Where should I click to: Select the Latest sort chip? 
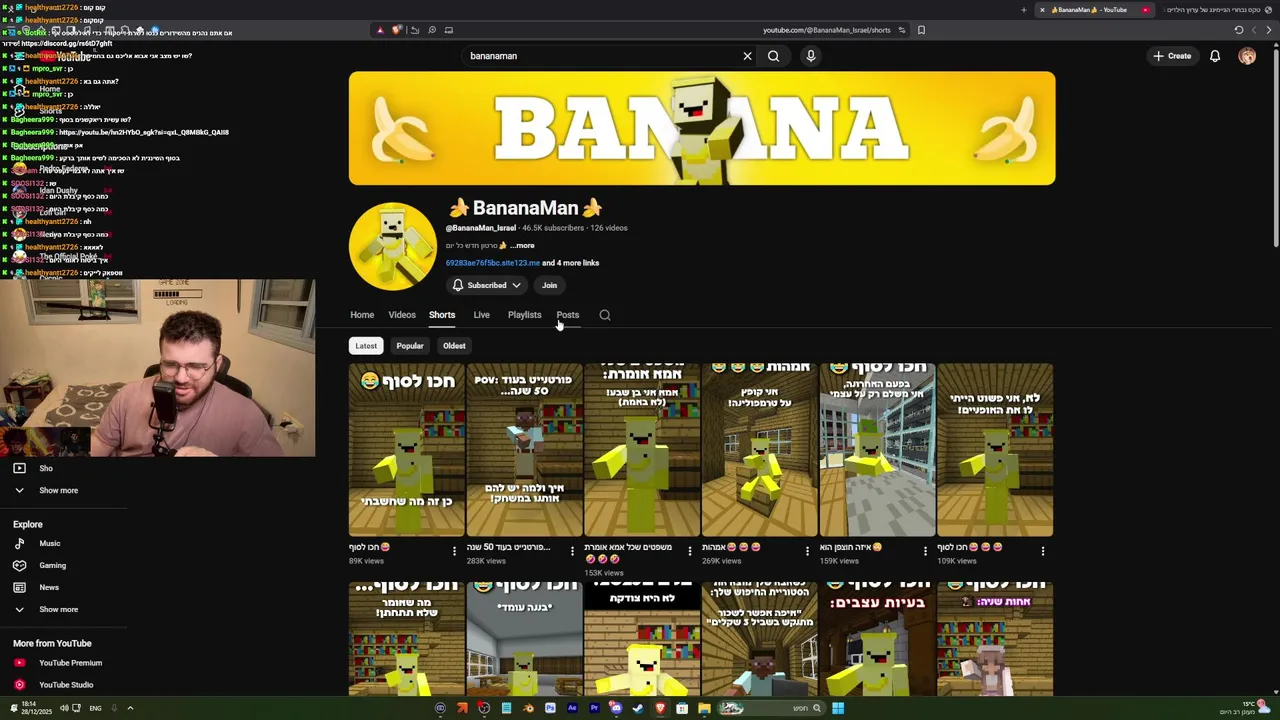[366, 346]
